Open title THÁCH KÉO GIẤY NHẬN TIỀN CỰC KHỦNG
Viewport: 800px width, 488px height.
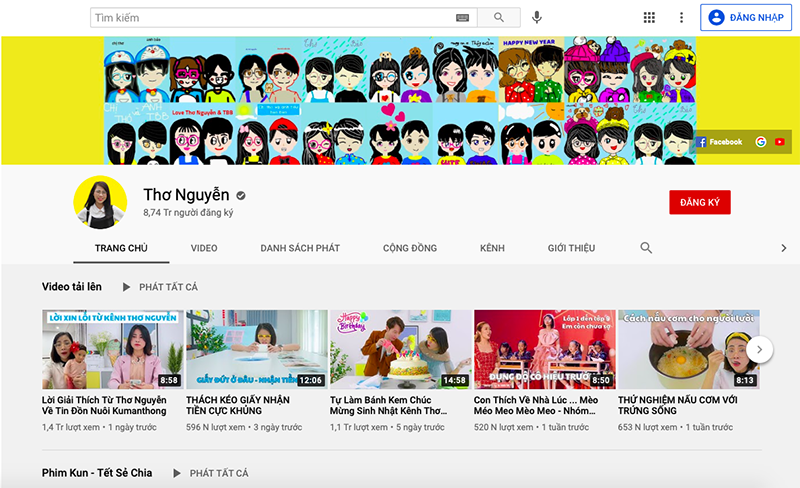pos(238,405)
